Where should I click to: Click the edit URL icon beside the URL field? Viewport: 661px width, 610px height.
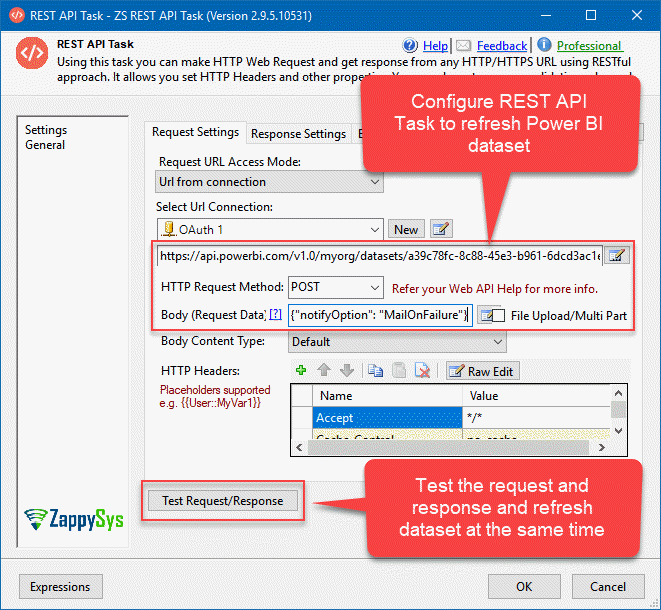tap(618, 256)
